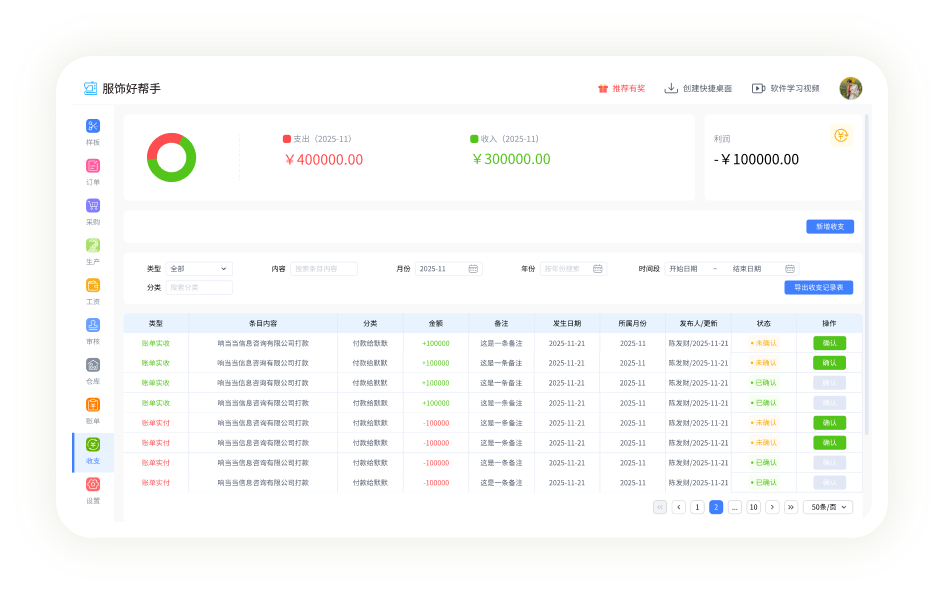Open the 月份 picker showing 2025-11
This screenshot has width=944, height=594.
pyautogui.click(x=448, y=269)
